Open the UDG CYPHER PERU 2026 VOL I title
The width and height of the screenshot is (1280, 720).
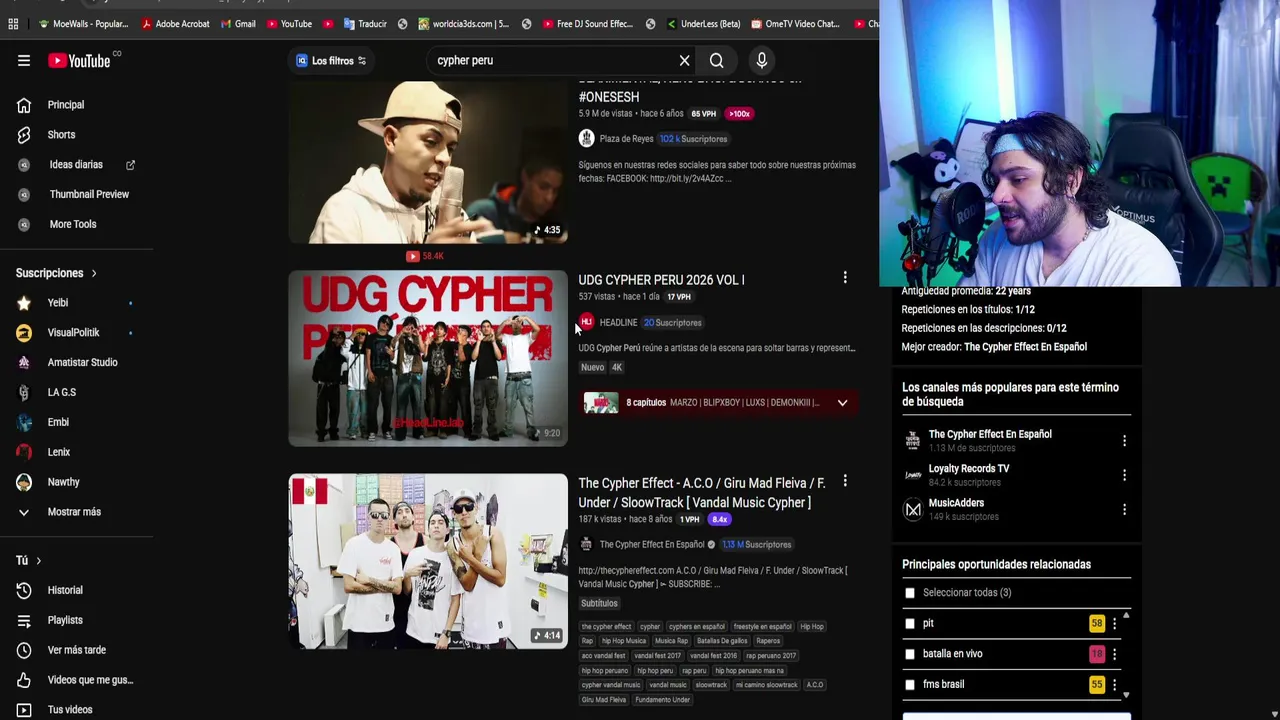pos(661,280)
